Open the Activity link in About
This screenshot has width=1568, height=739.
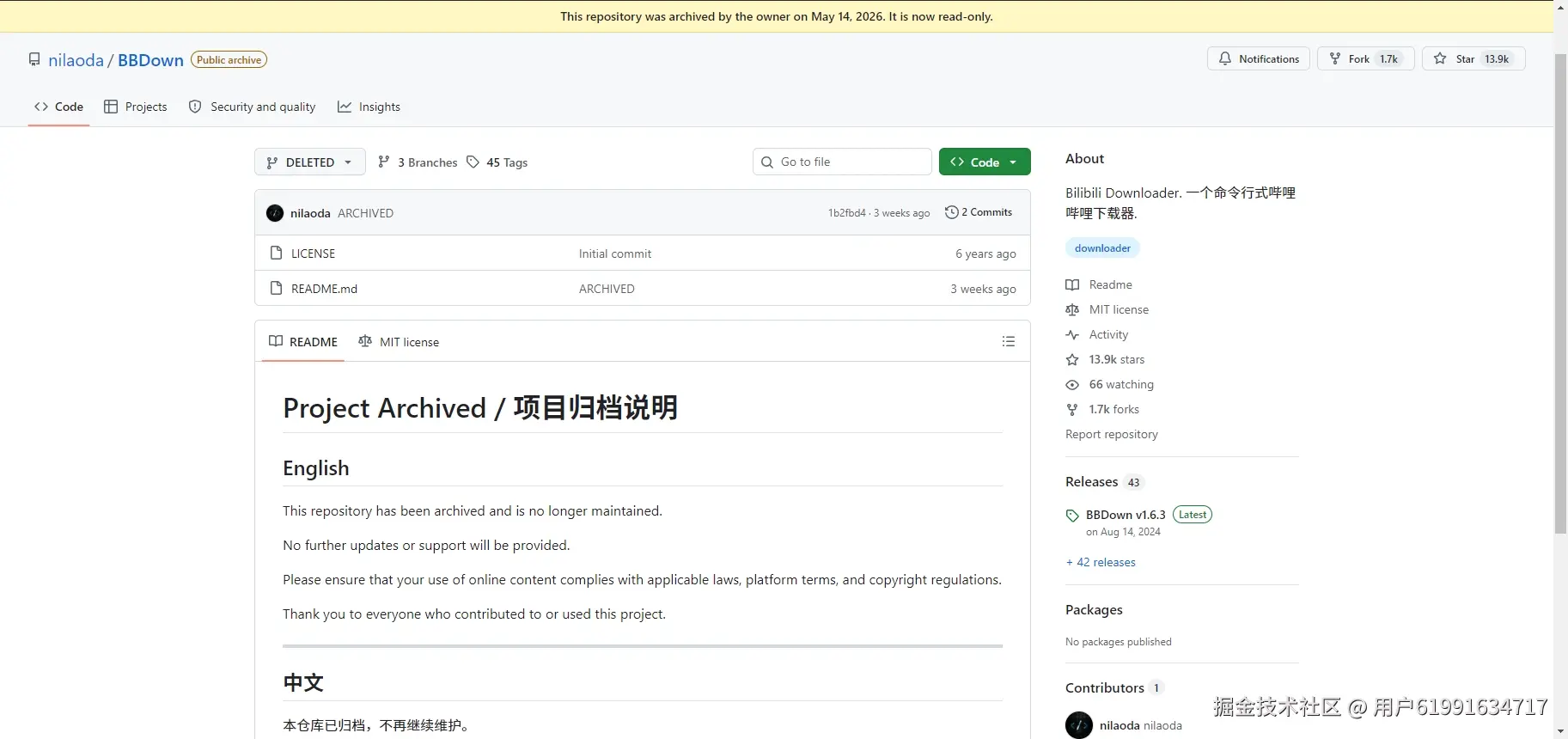(x=1108, y=334)
